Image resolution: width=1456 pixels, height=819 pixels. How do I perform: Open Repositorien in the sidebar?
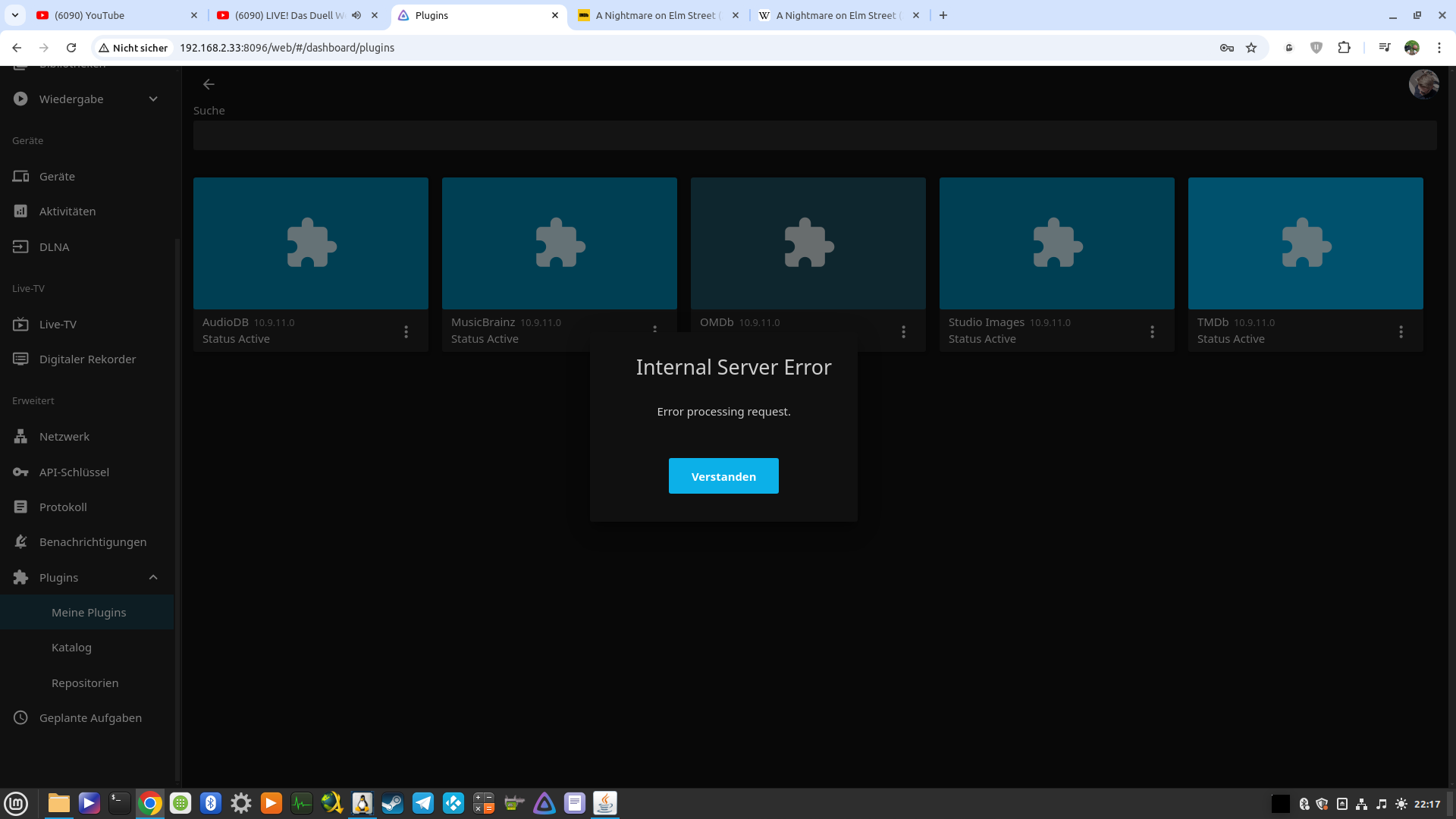[x=85, y=682]
